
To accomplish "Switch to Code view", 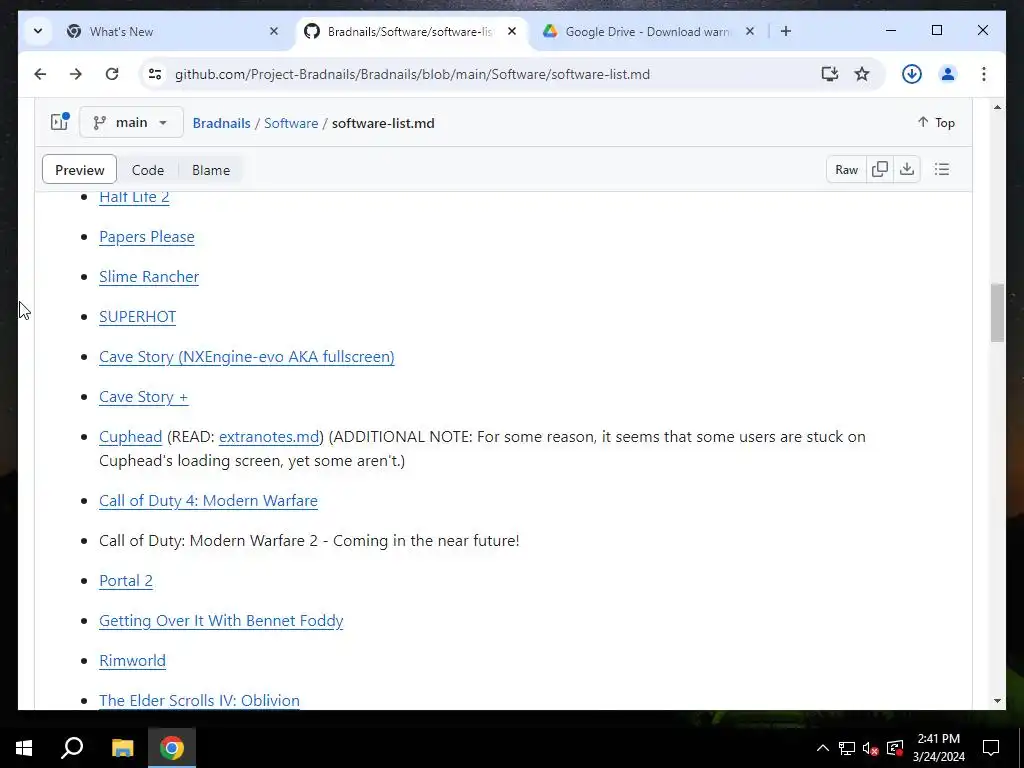I will [x=148, y=170].
